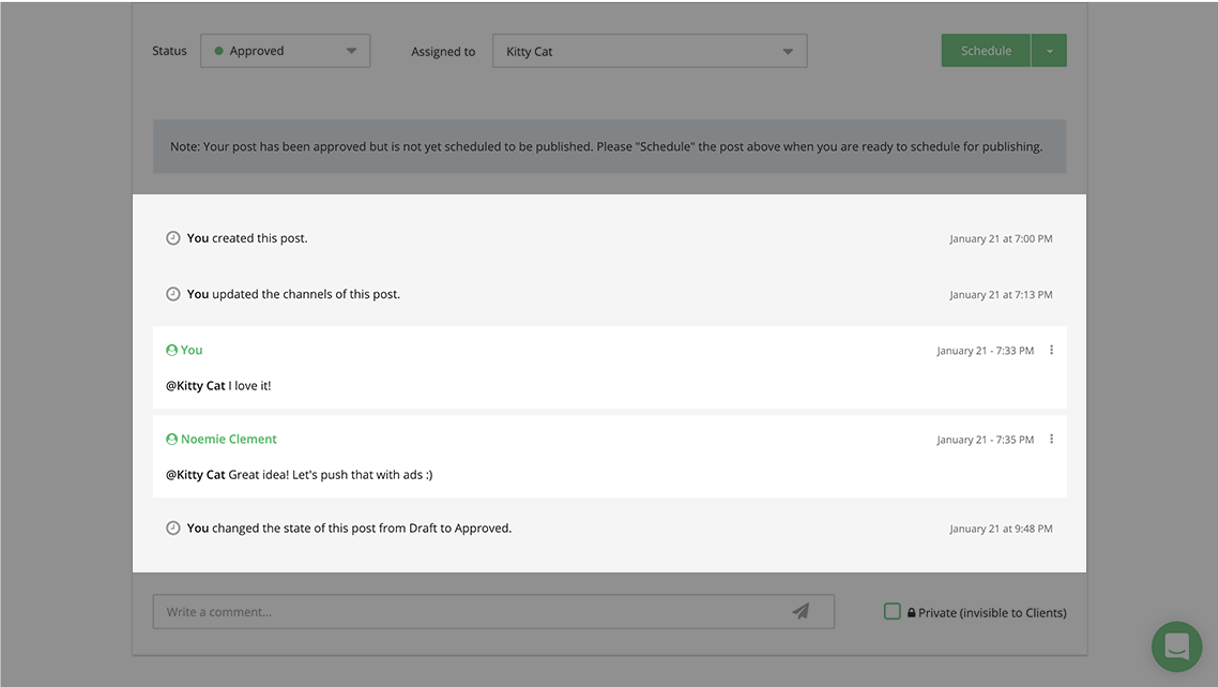This screenshot has height=687, width=1218.
Task: Open the Assigned to Kitty Cat dropdown
Action: click(x=649, y=51)
